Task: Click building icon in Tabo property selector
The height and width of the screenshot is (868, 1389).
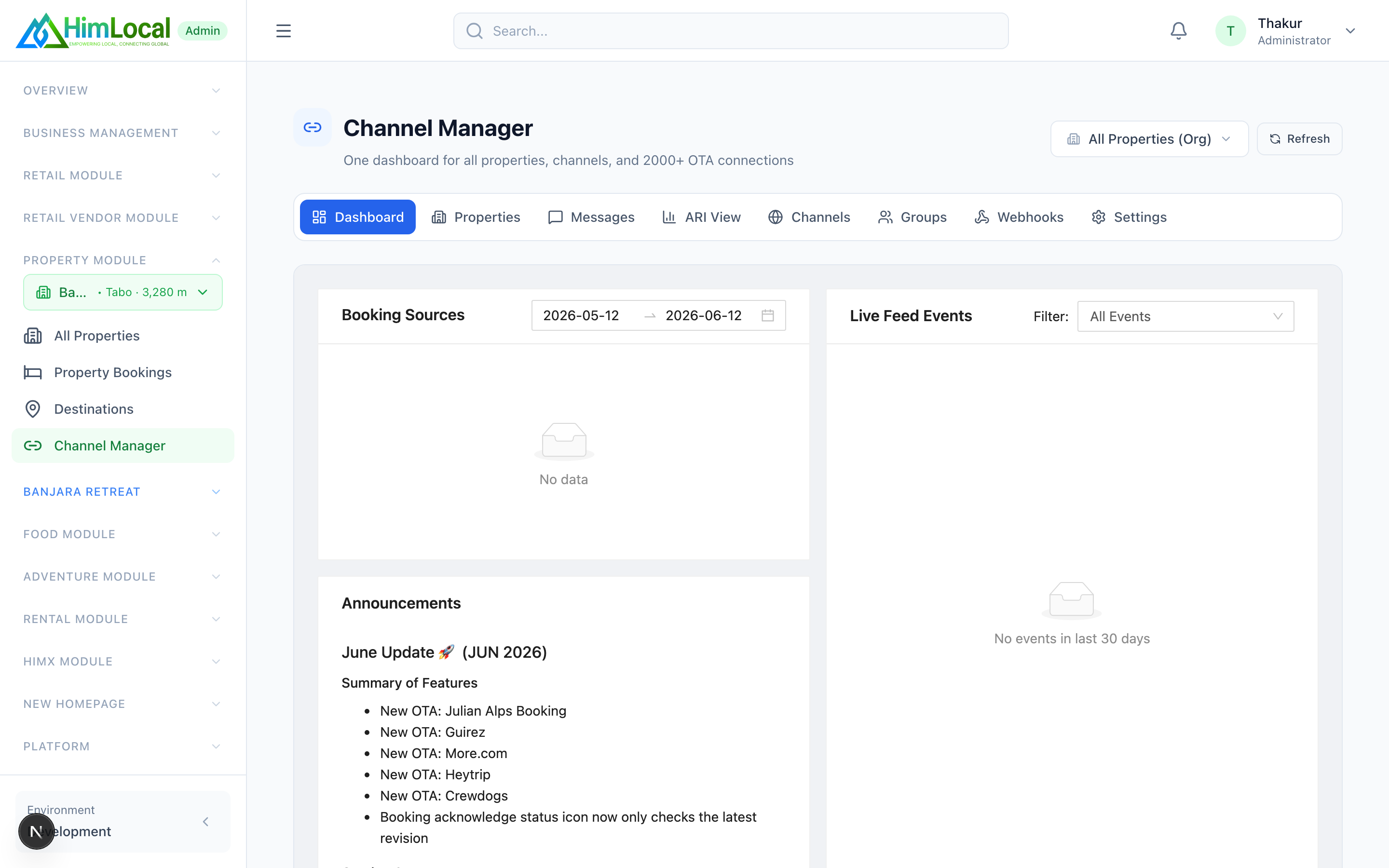Action: click(43, 292)
